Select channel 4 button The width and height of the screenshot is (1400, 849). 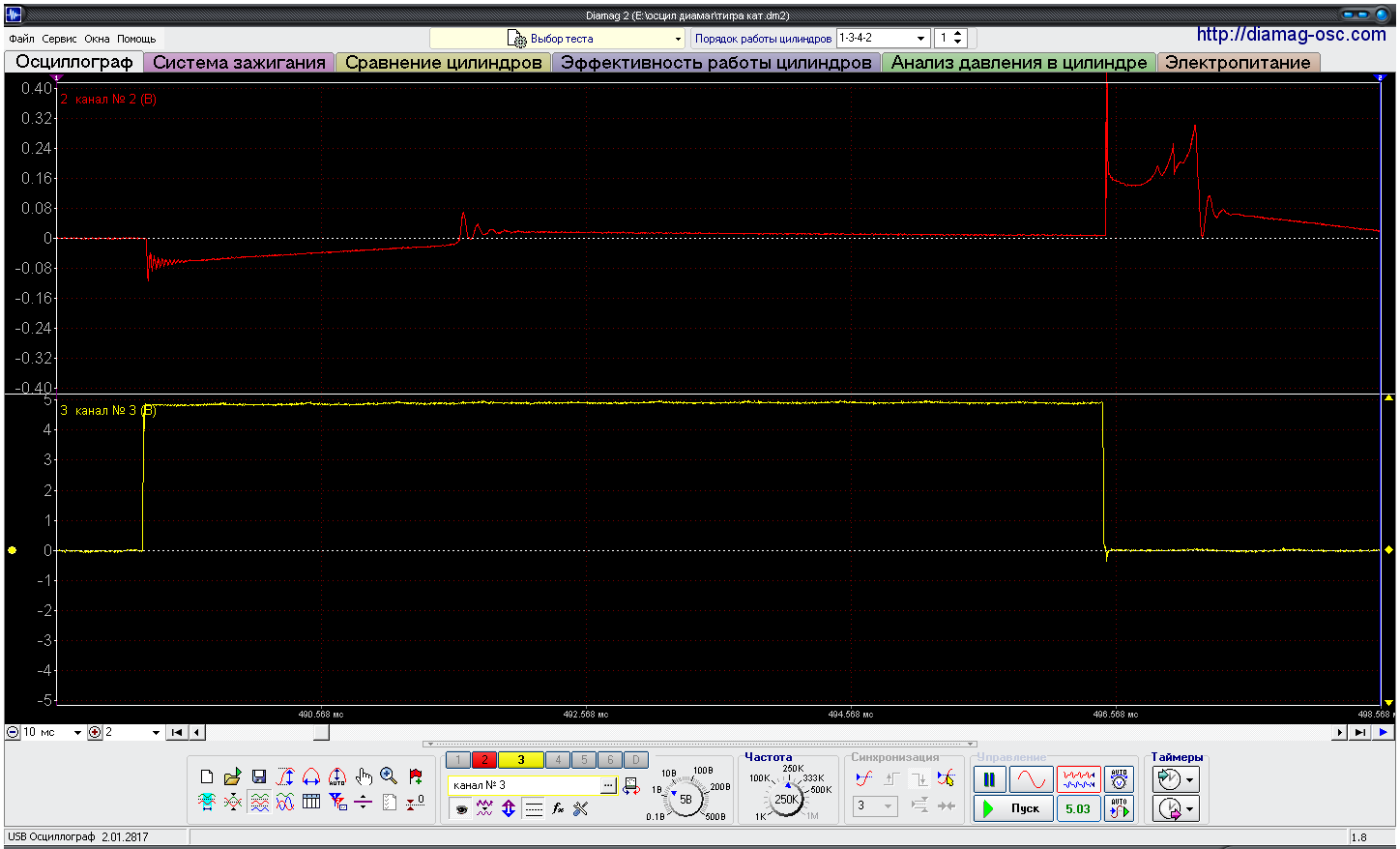[558, 760]
